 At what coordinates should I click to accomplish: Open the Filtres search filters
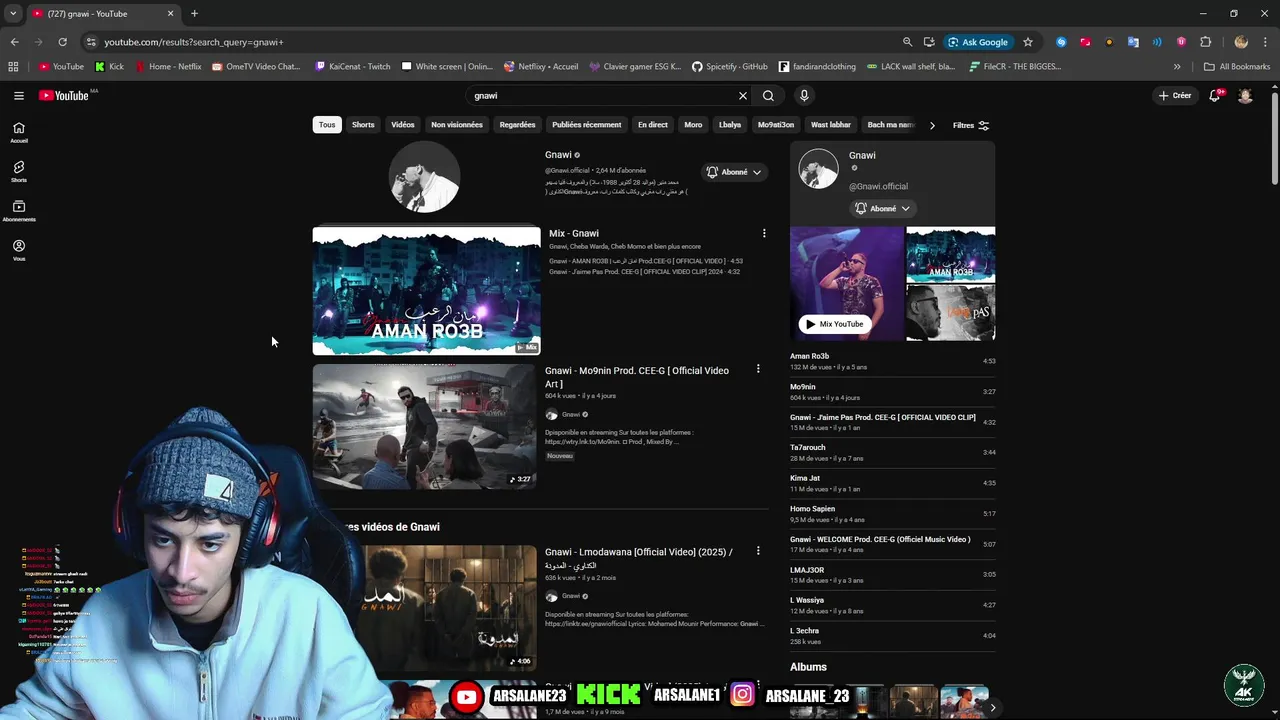[x=971, y=125]
